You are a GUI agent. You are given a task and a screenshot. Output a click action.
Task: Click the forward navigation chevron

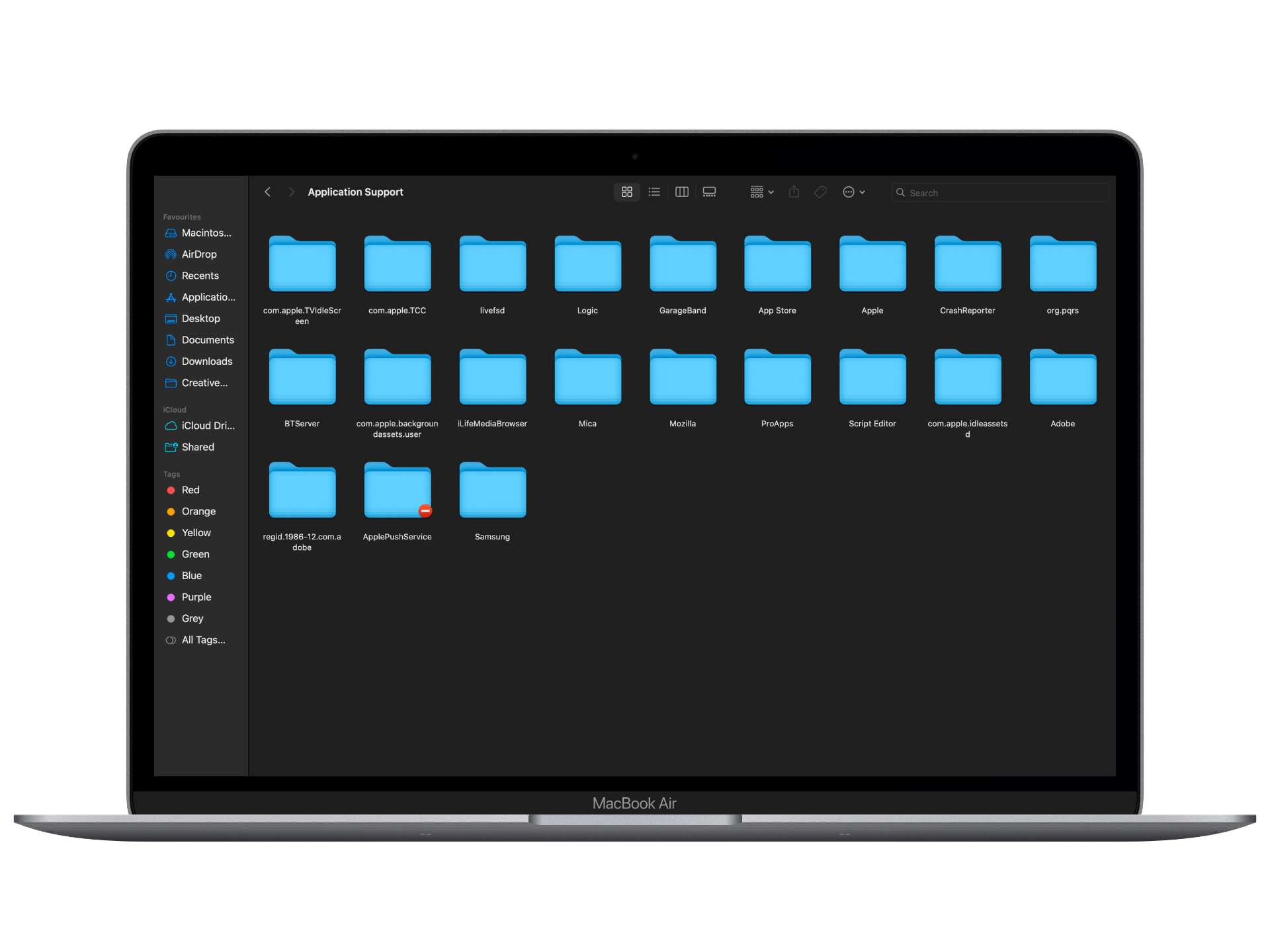291,192
